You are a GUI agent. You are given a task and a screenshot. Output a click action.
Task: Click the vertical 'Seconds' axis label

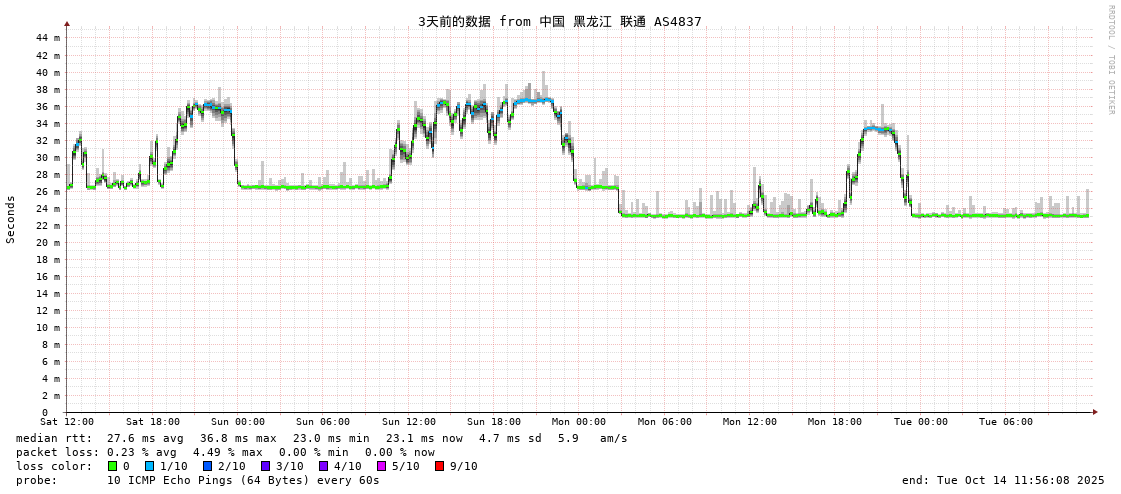pyautogui.click(x=11, y=219)
